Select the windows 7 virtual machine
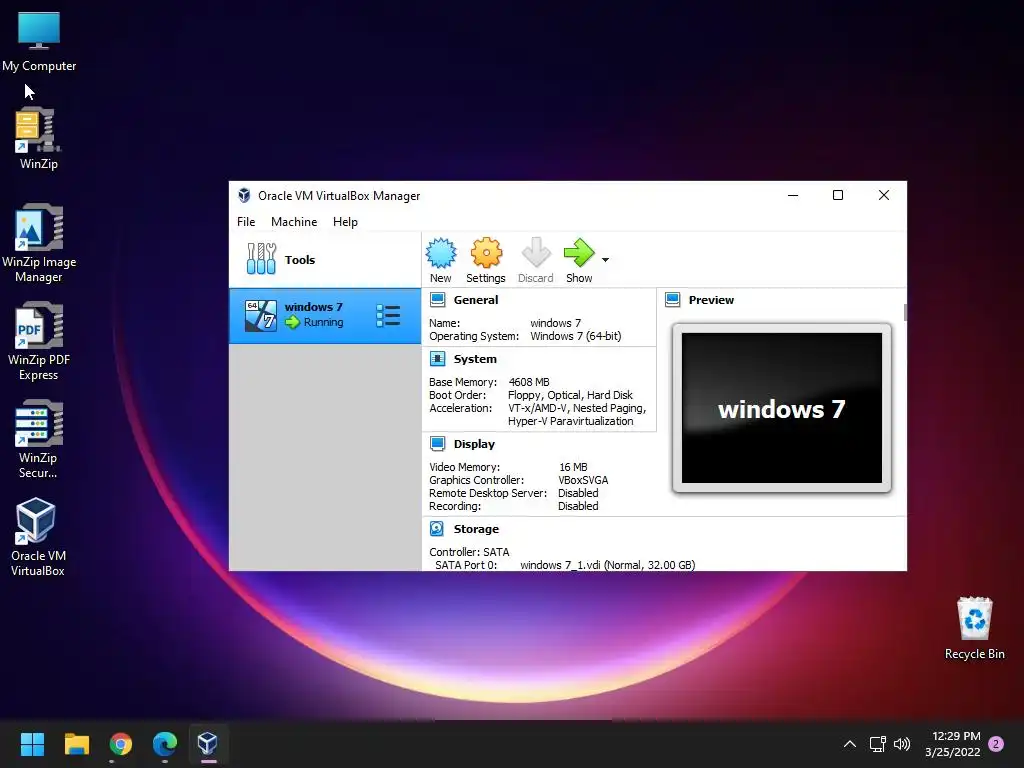 tap(325, 315)
